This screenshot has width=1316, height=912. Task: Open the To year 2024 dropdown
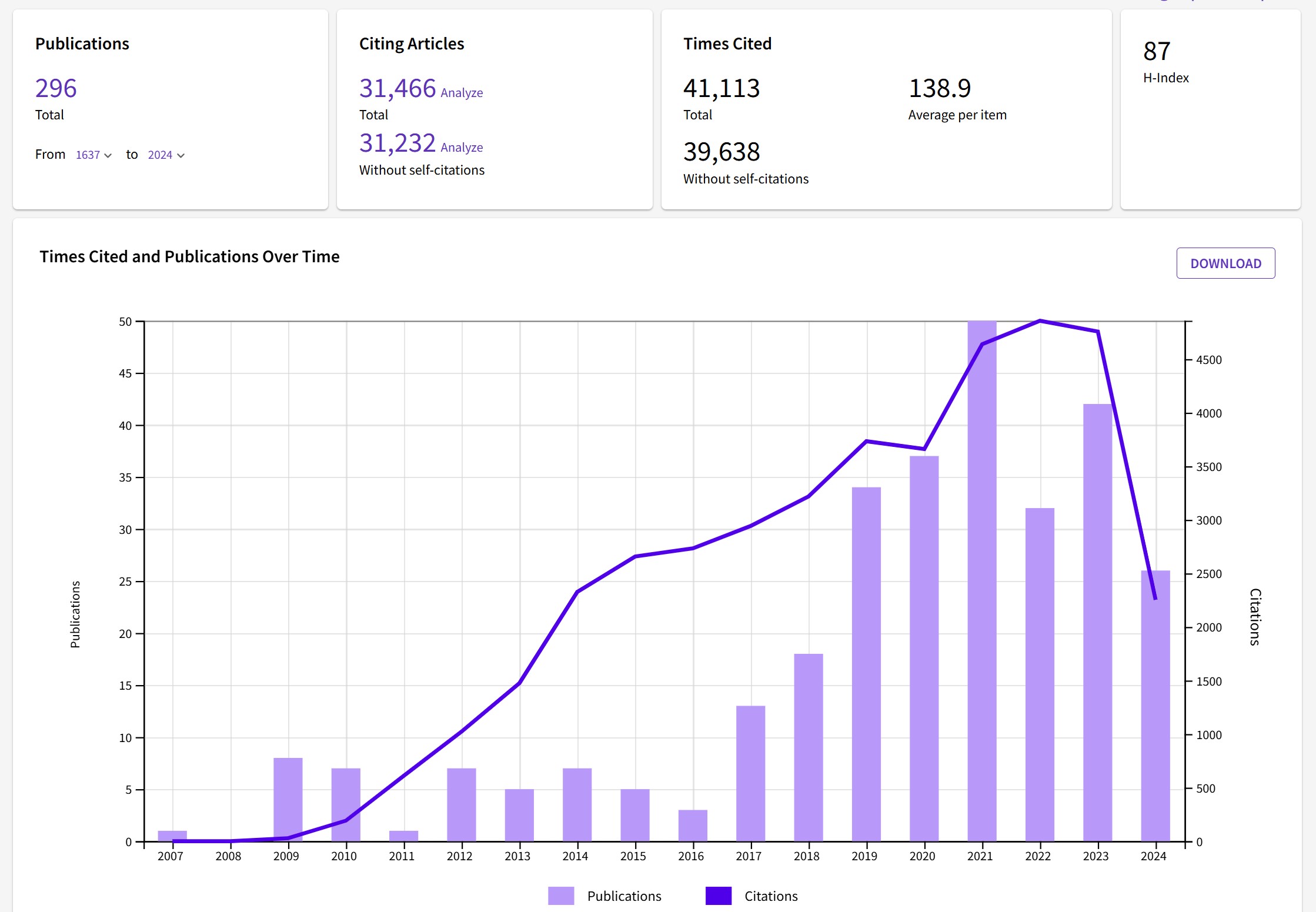(166, 155)
